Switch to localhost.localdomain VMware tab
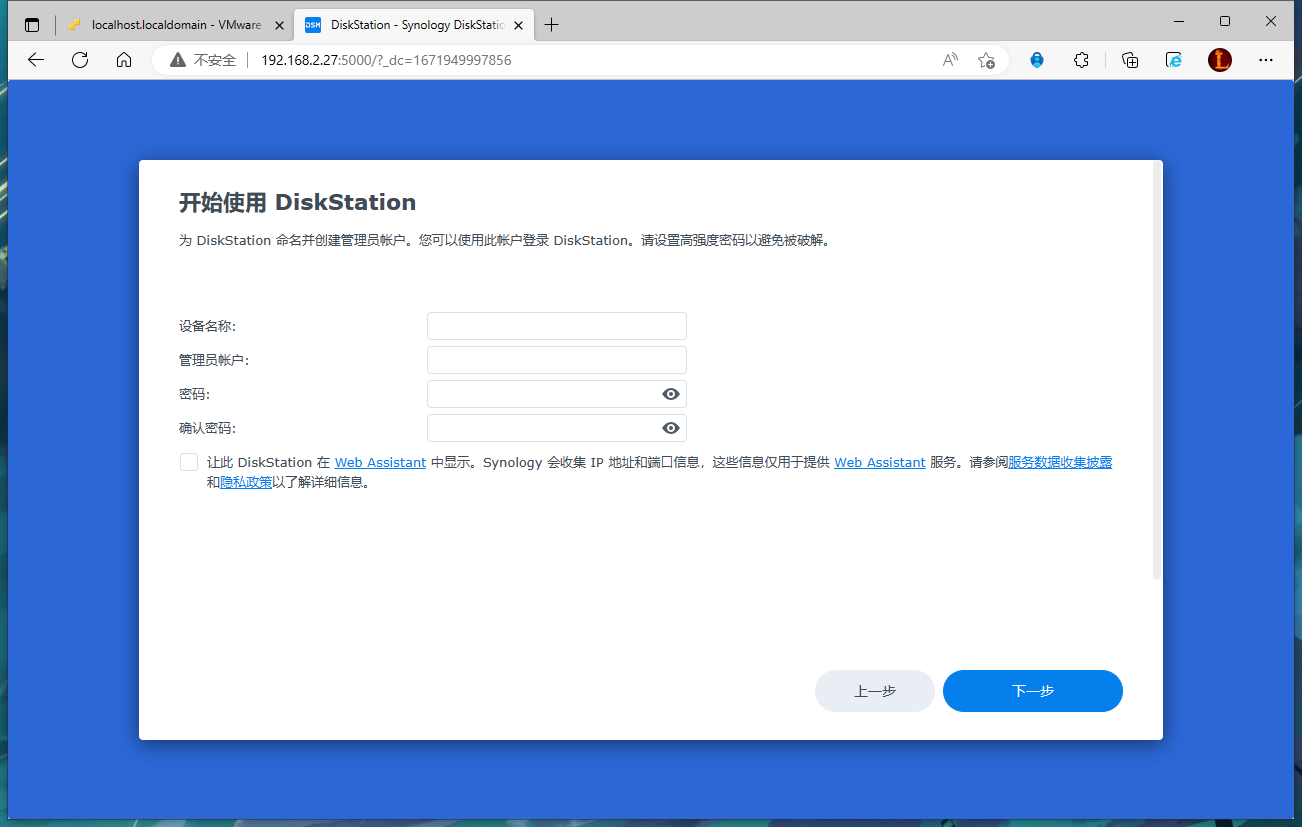Screen dimensions: 1302x827 click(x=175, y=25)
